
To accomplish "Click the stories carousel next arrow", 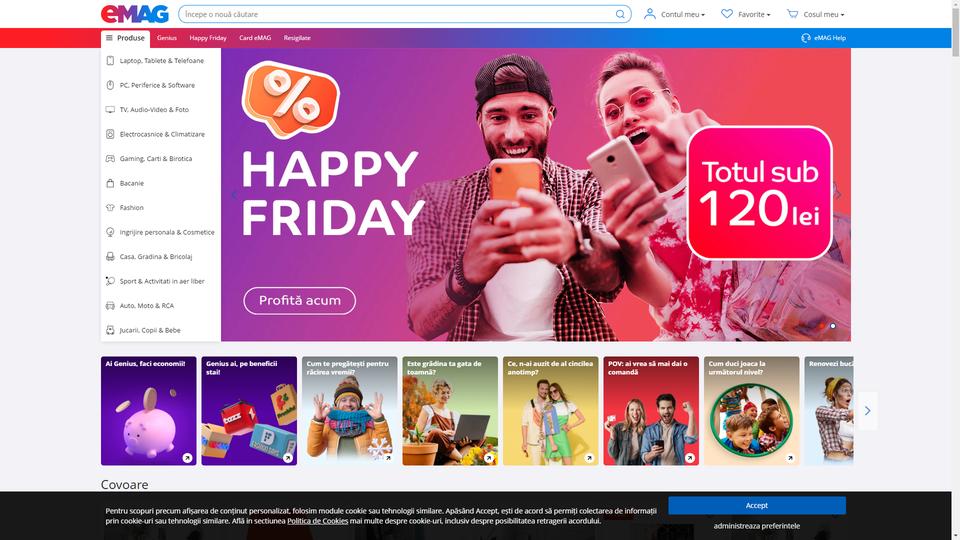I will [x=867, y=411].
